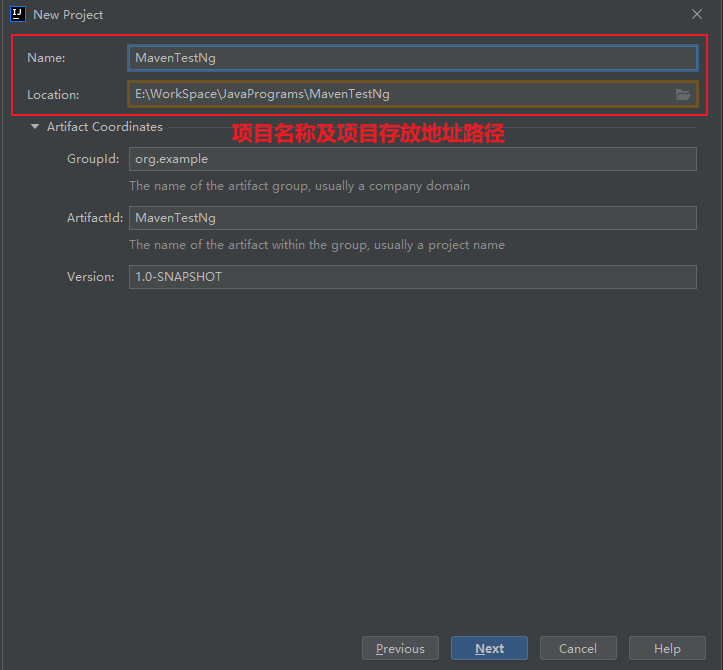Click the ArtifactId input field

(x=413, y=218)
